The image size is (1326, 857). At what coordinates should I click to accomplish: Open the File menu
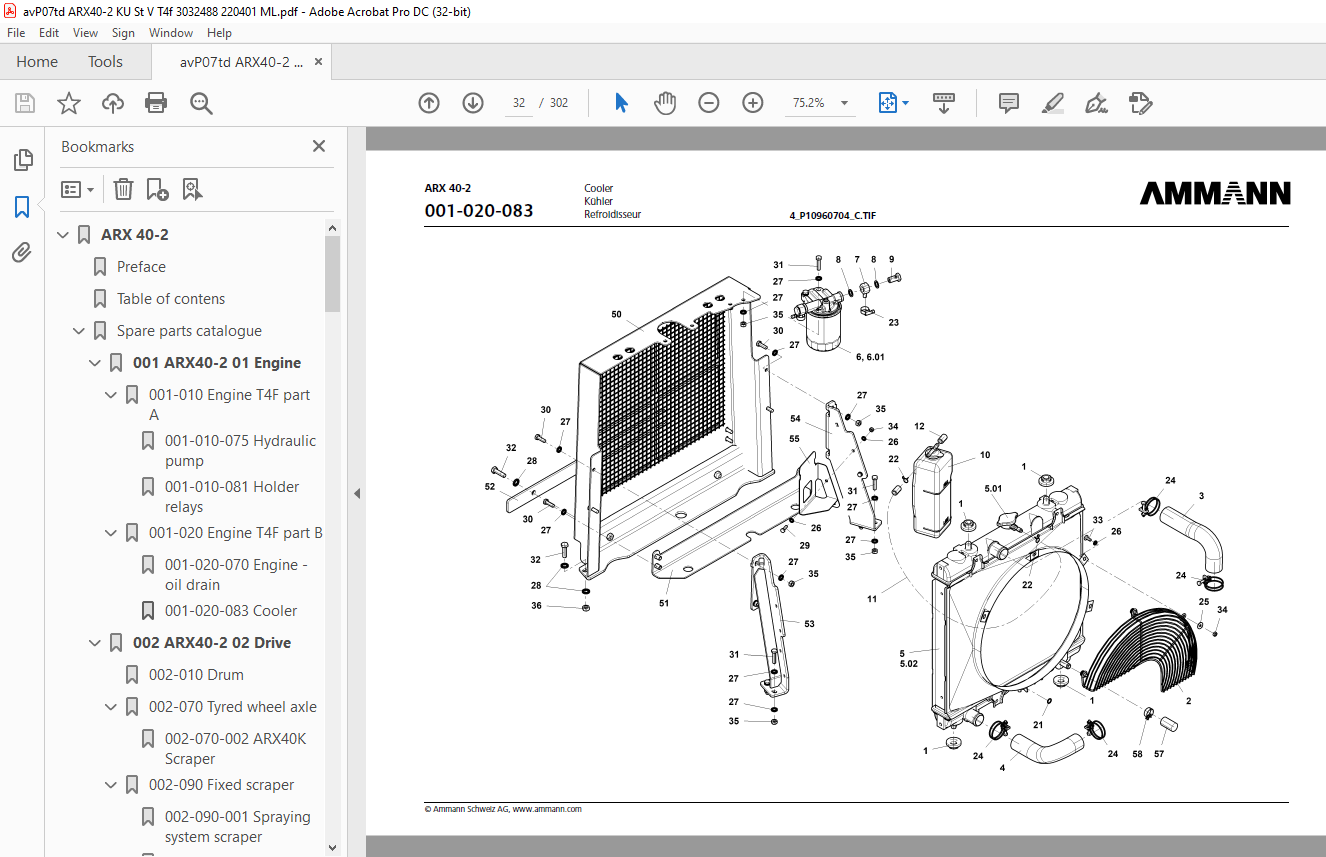[x=16, y=33]
